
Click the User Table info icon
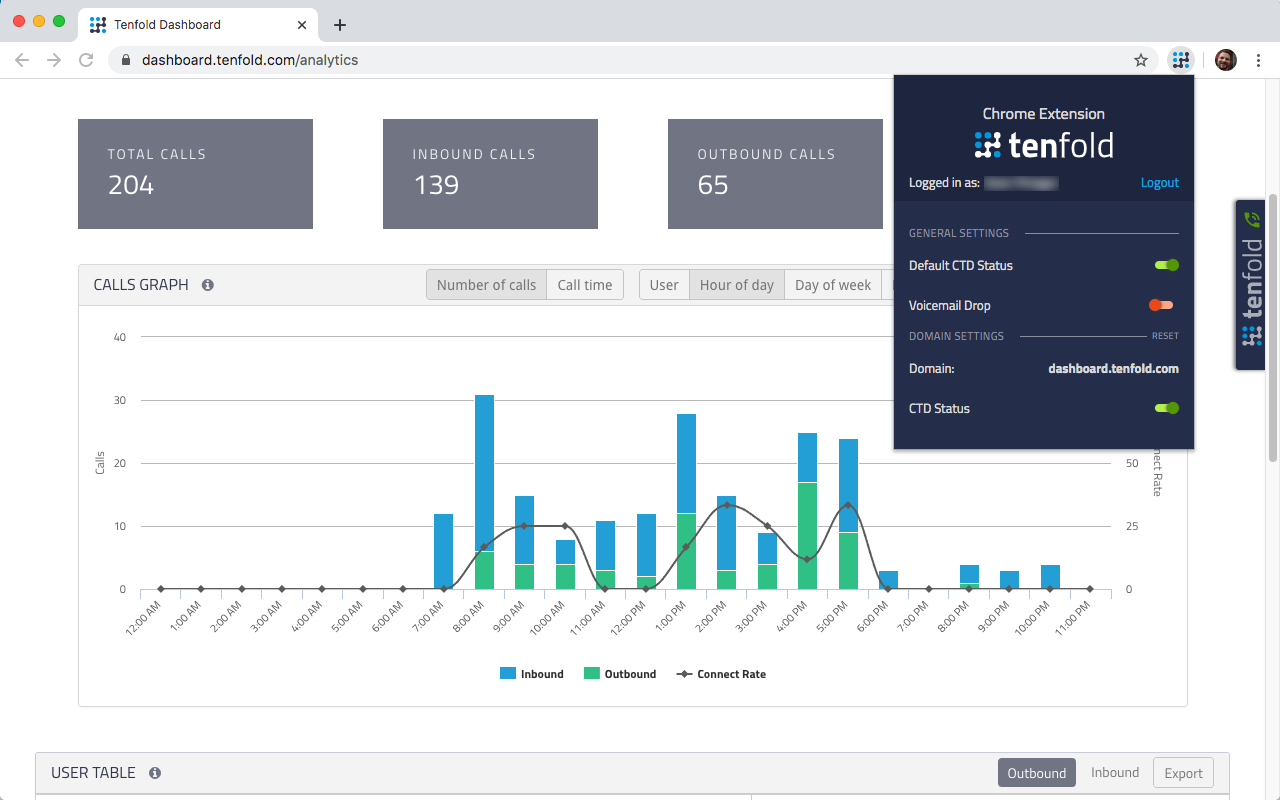[155, 773]
